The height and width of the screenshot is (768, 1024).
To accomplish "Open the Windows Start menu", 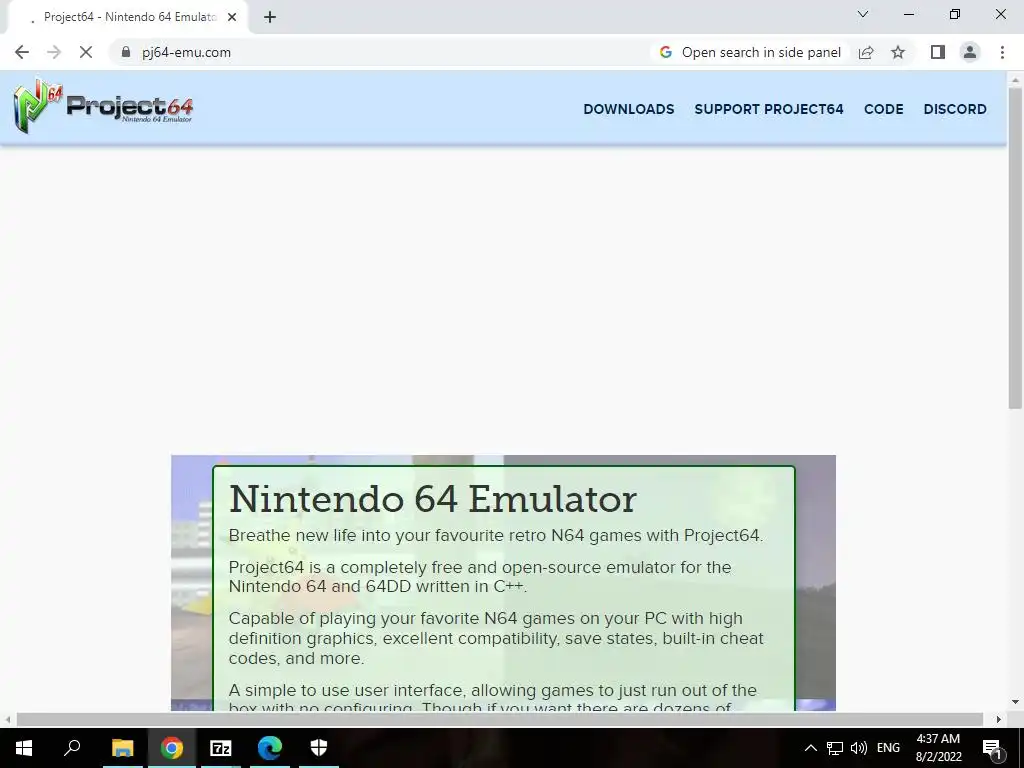I will coord(24,748).
